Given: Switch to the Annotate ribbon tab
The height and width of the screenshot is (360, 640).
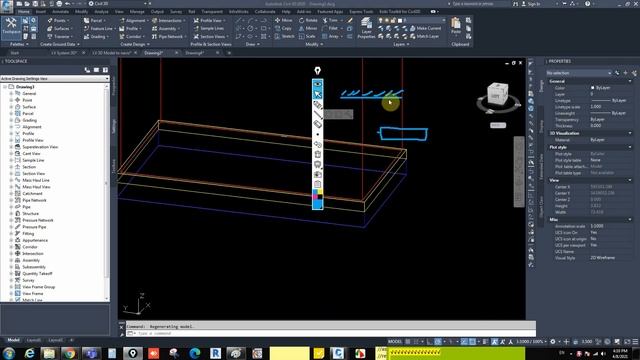Looking at the screenshot, I should coord(60,12).
